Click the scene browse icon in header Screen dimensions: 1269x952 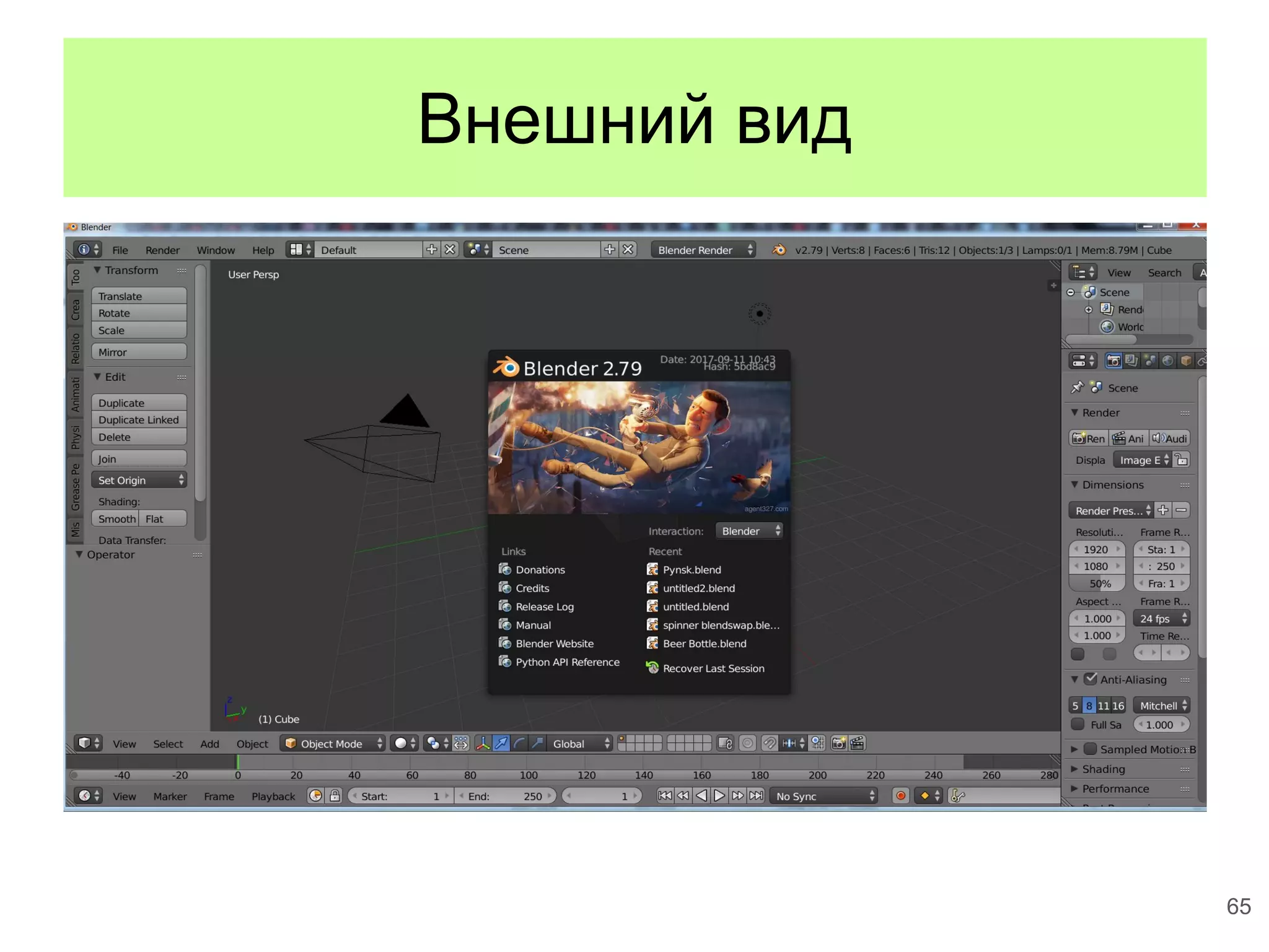(x=478, y=250)
